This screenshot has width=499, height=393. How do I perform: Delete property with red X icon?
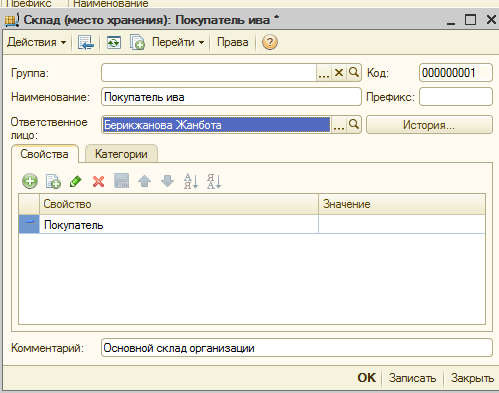pos(99,182)
